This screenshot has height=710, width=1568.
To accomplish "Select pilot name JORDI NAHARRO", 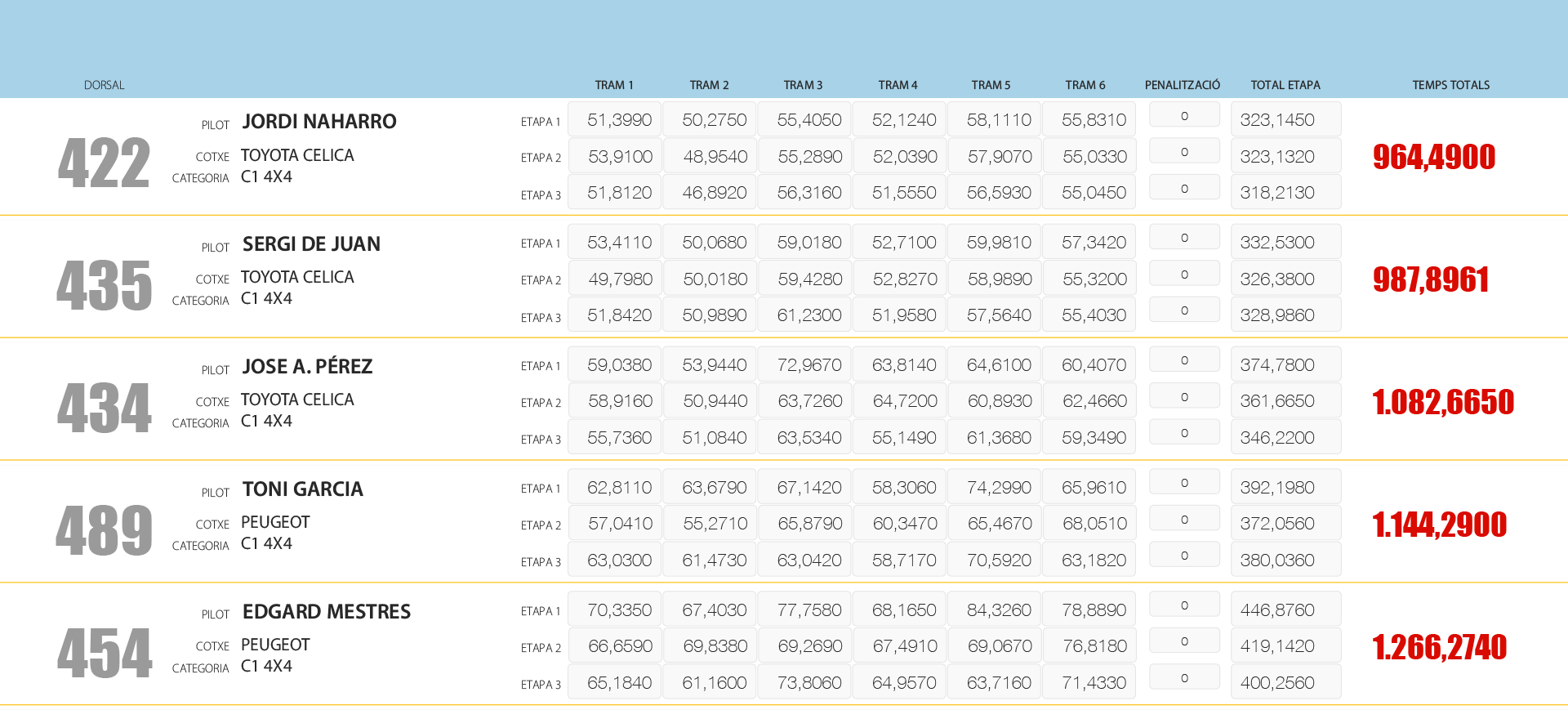I will 318,122.
